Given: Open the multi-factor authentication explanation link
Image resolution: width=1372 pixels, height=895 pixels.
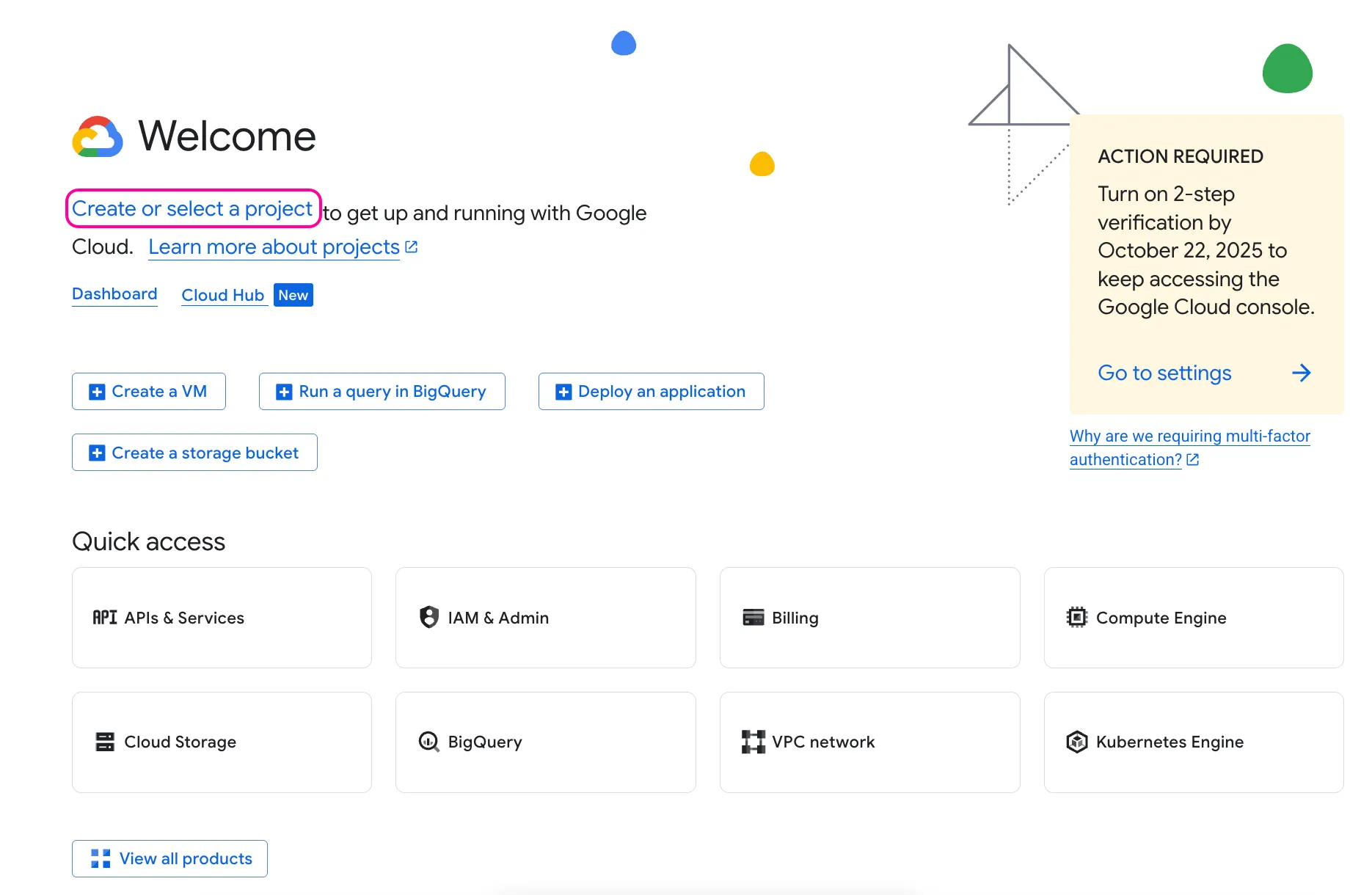Looking at the screenshot, I should [x=1189, y=447].
